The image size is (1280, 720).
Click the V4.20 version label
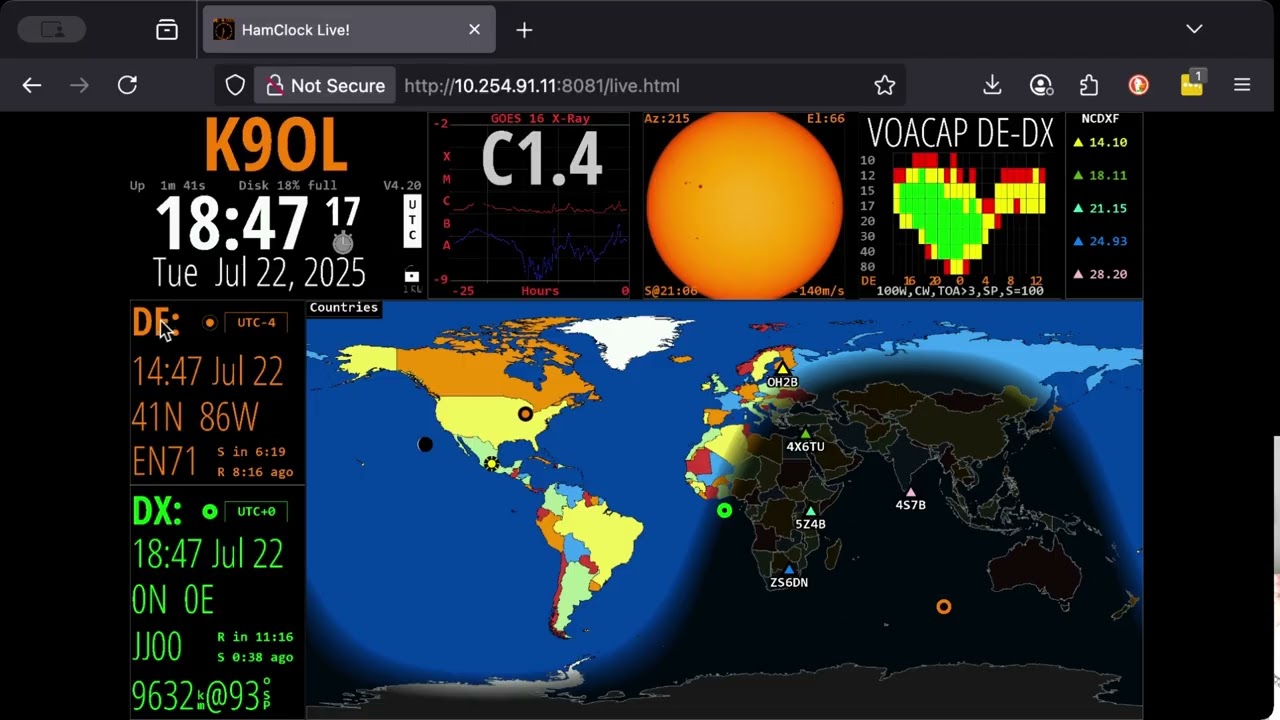click(x=402, y=186)
